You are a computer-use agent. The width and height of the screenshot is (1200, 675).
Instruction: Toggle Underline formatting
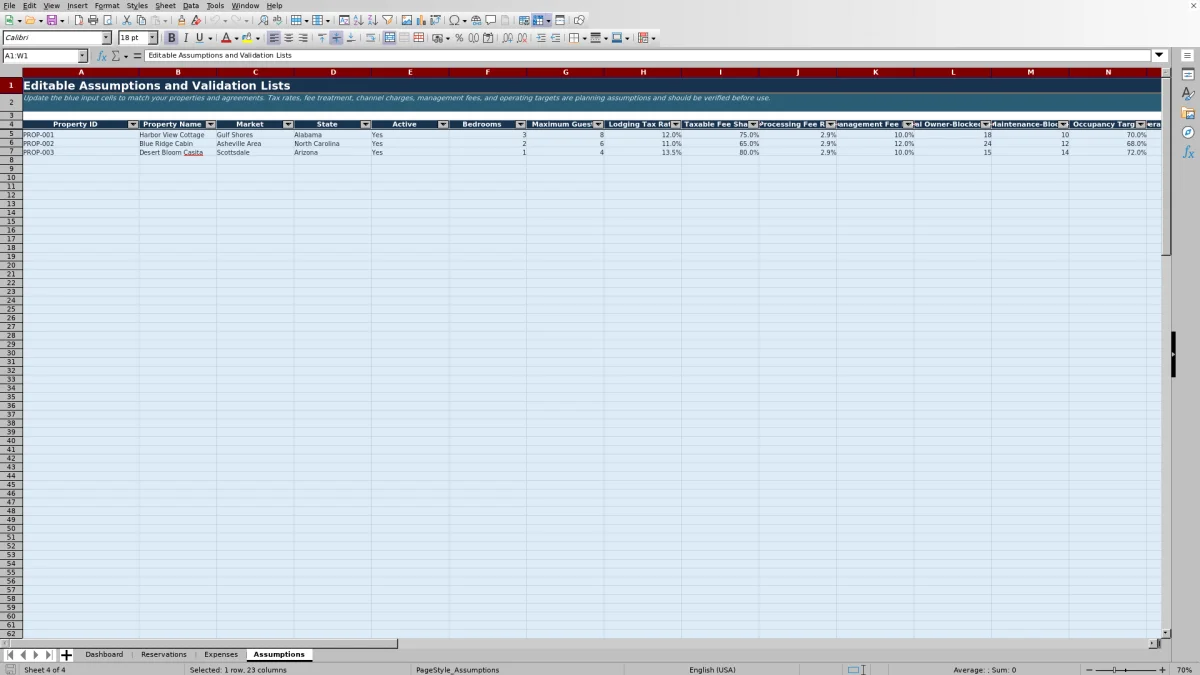point(199,38)
